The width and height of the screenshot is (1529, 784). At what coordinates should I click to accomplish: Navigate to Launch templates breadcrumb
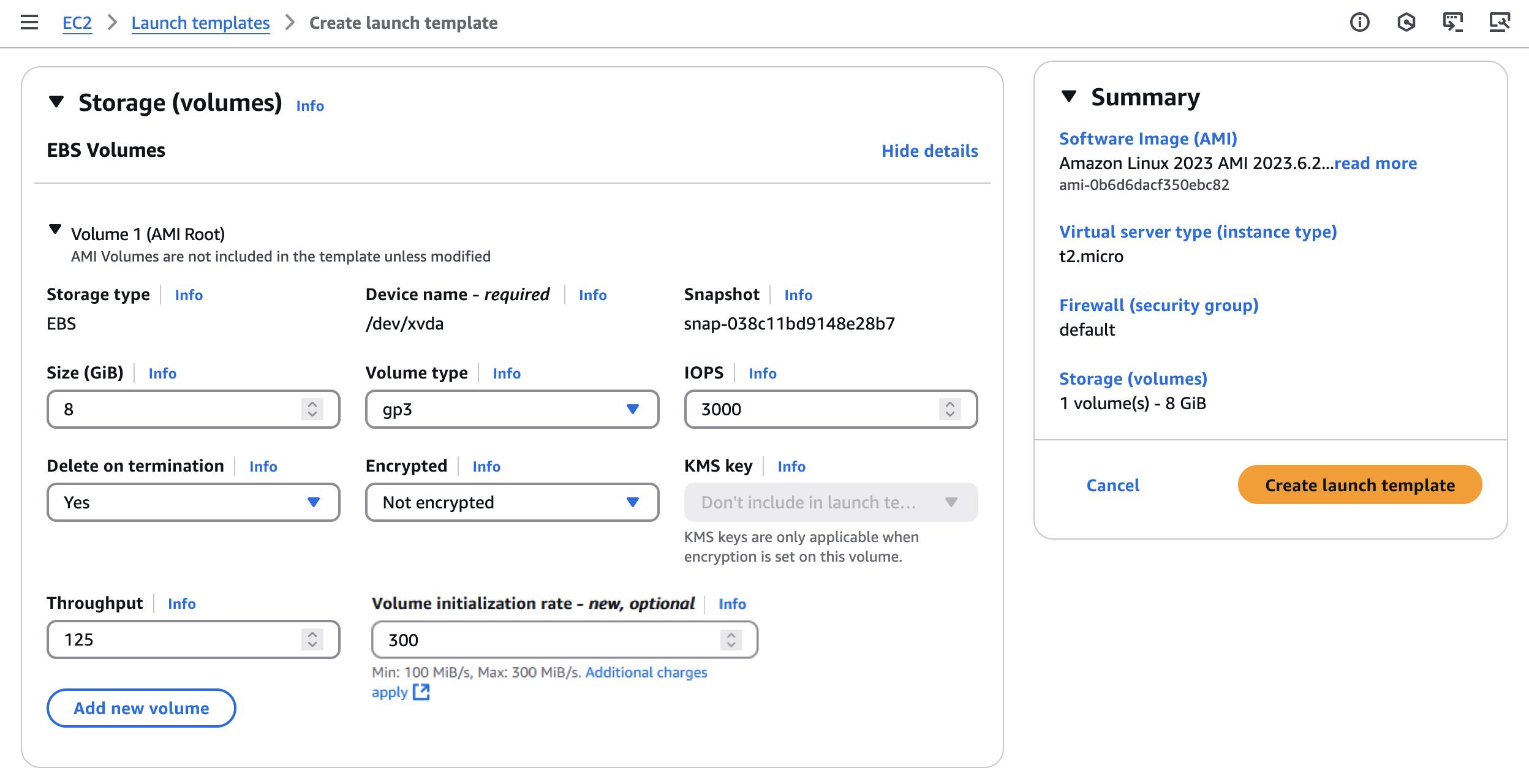pos(200,23)
